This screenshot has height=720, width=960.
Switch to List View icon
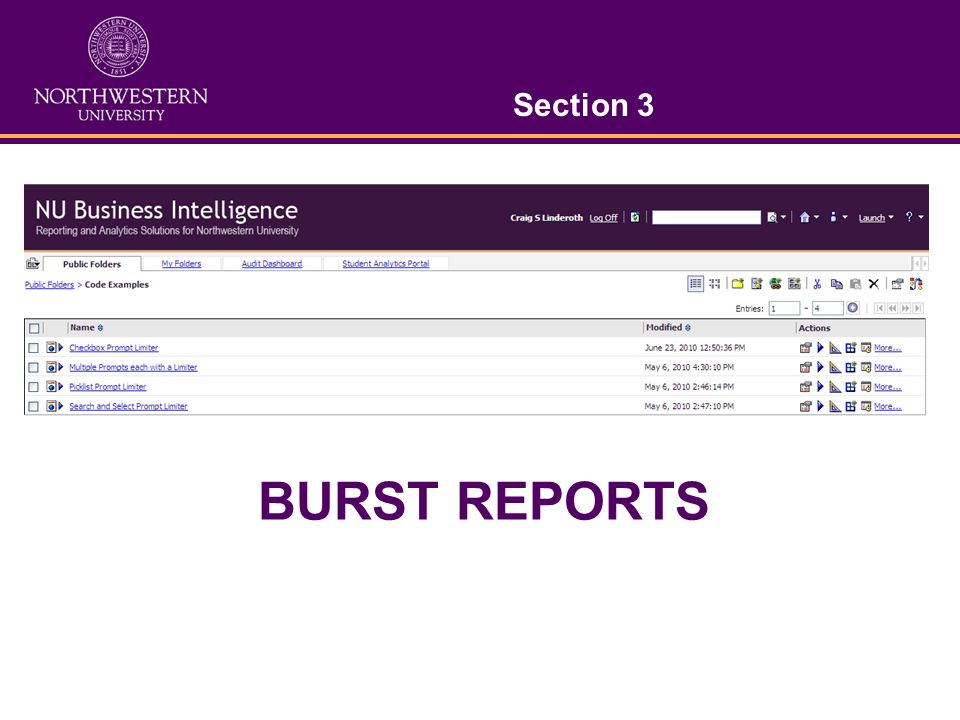[x=696, y=283]
